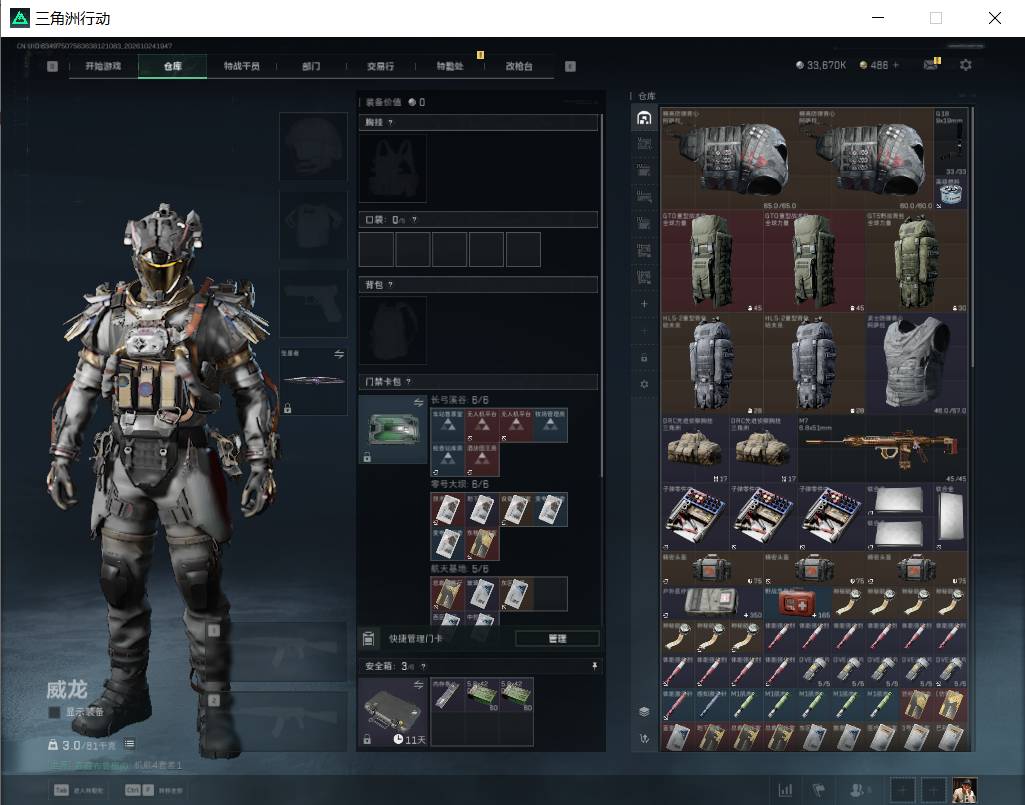Switch to the 开始游戏 tab

click(x=103, y=66)
